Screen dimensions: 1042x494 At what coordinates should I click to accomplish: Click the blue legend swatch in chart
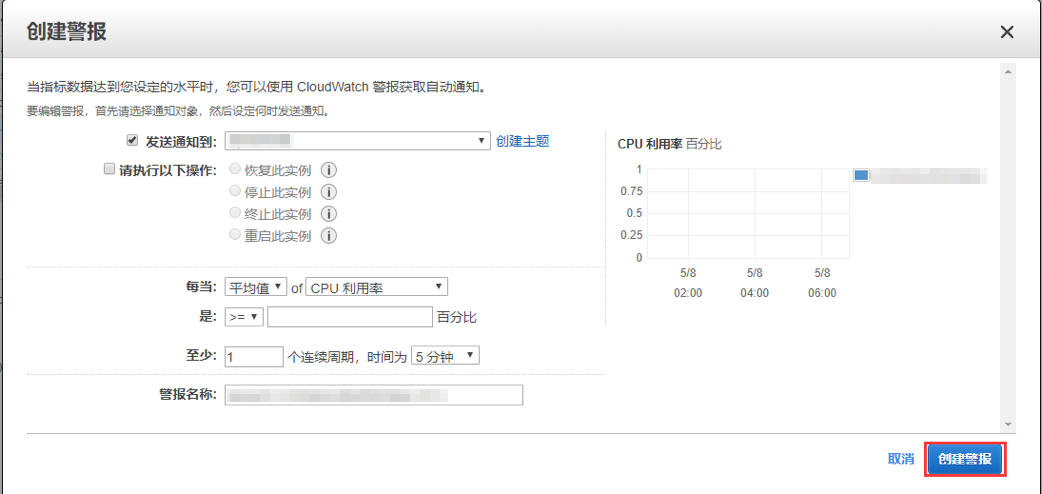point(861,175)
